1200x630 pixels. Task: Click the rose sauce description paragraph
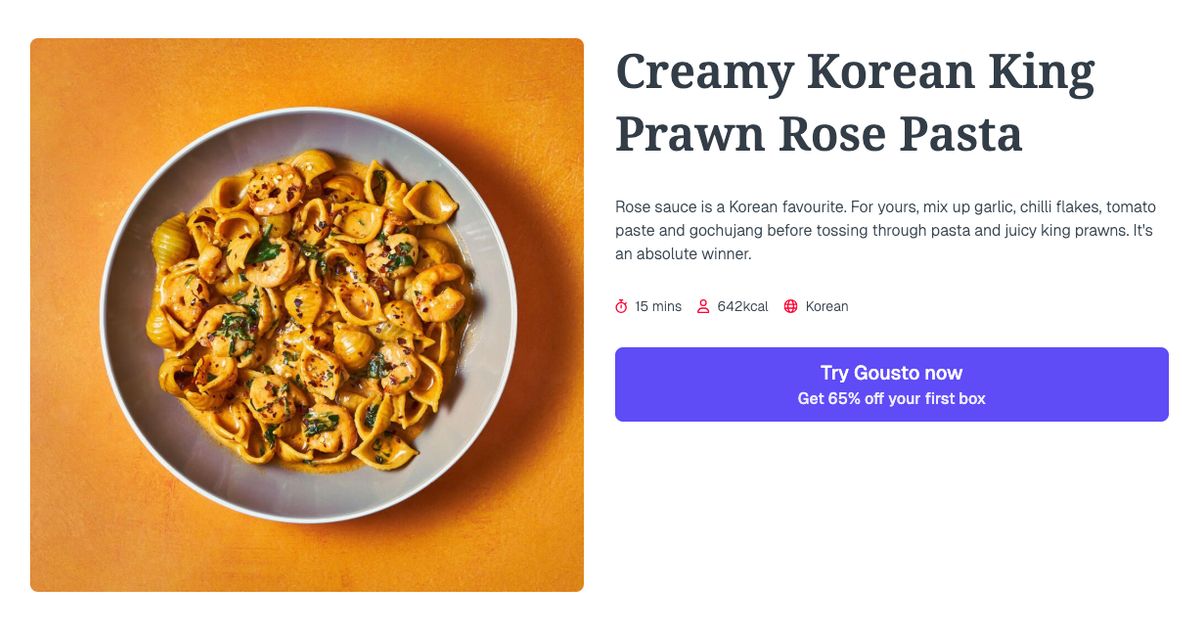885,230
